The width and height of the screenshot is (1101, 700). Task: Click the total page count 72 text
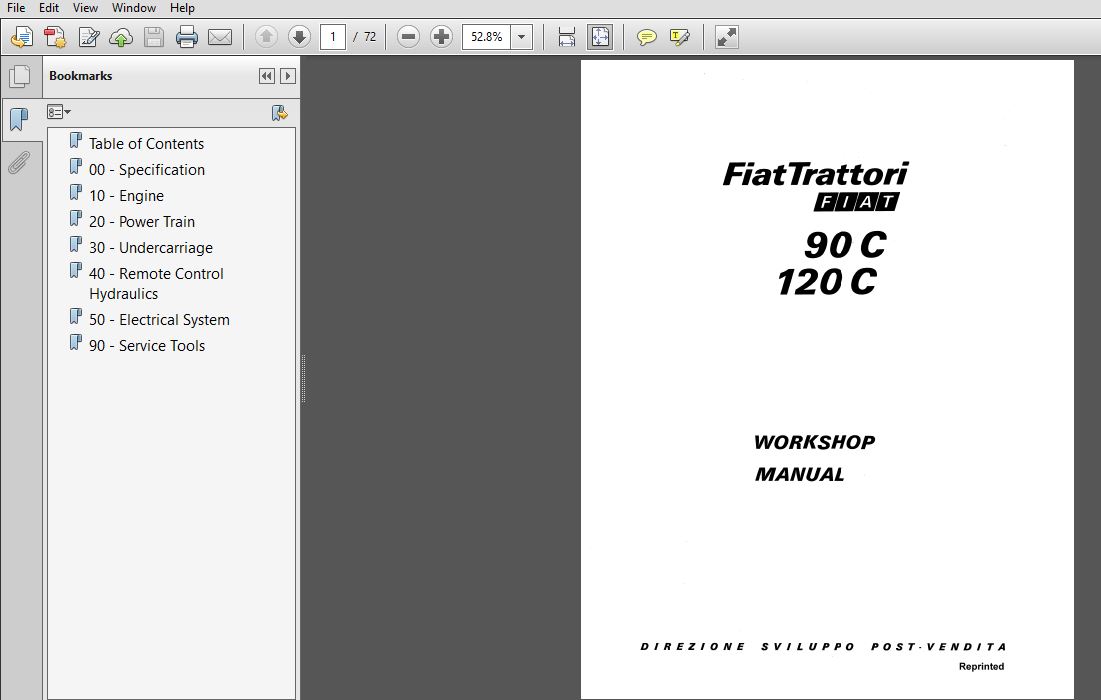point(370,37)
